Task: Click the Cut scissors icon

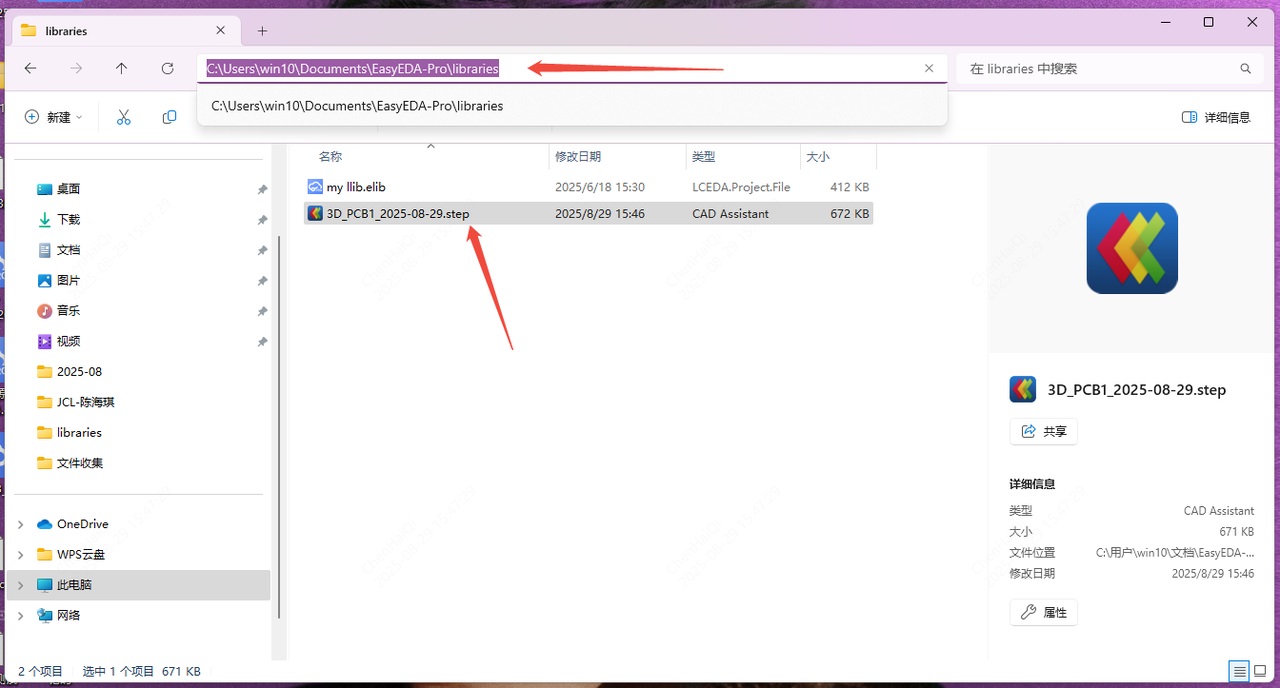Action: pyautogui.click(x=124, y=117)
